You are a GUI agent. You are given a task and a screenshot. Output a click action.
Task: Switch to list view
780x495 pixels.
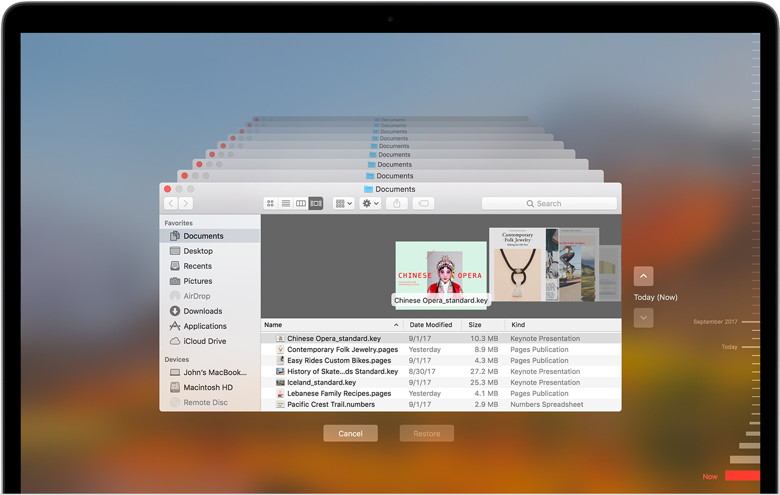(286, 203)
